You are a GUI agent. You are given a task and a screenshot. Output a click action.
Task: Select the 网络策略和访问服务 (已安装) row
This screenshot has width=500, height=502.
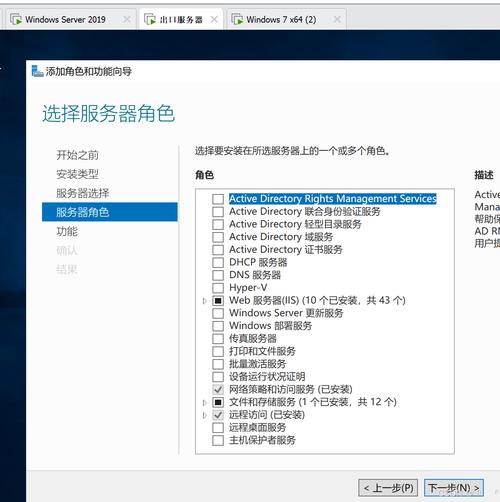291,389
